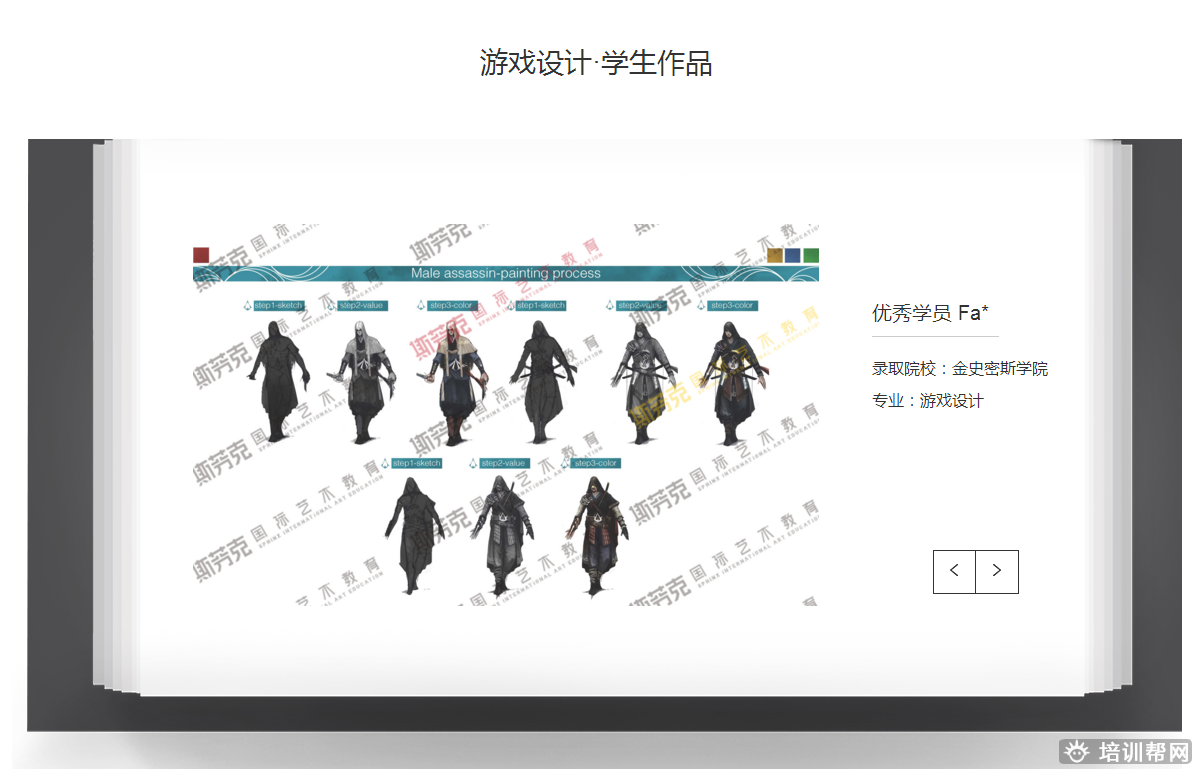The height and width of the screenshot is (769, 1197).
Task: Select the red color swatch in the artwork
Action: [201, 255]
